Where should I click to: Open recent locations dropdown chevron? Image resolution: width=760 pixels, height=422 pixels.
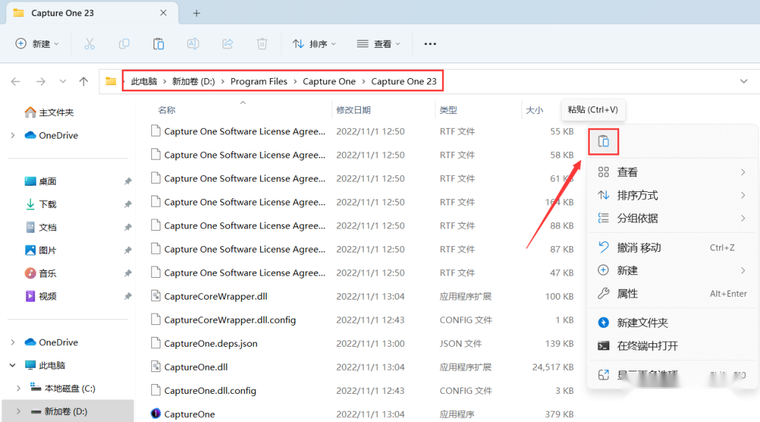coord(63,81)
